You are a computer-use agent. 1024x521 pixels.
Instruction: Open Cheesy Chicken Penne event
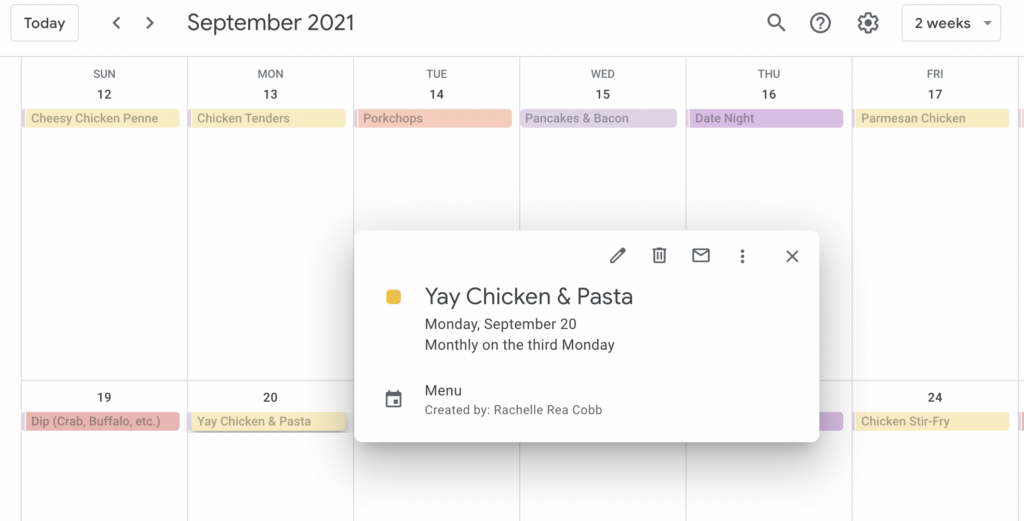[101, 118]
